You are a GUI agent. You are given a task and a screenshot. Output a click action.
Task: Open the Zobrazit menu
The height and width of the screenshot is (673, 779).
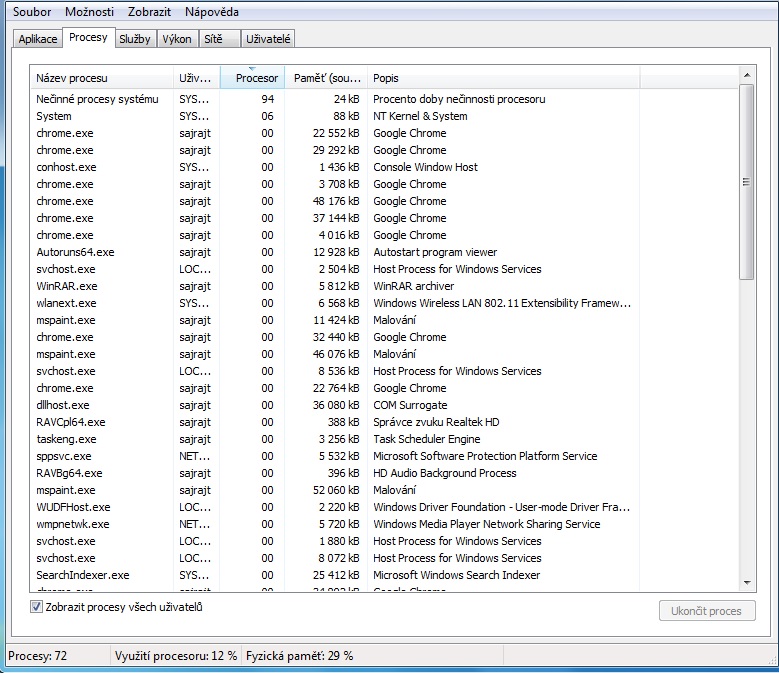point(148,12)
